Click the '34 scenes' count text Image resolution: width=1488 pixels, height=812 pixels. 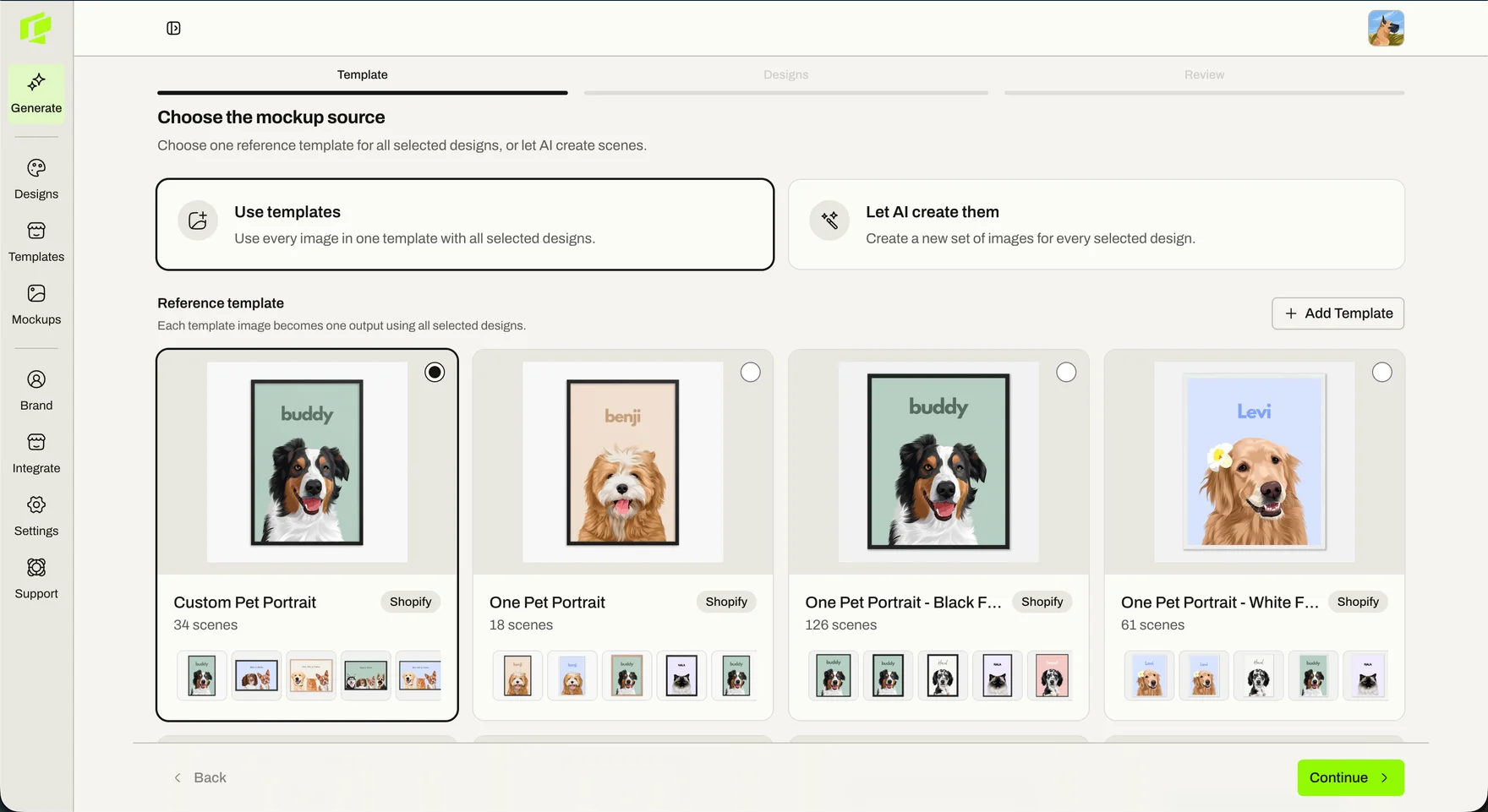205,625
